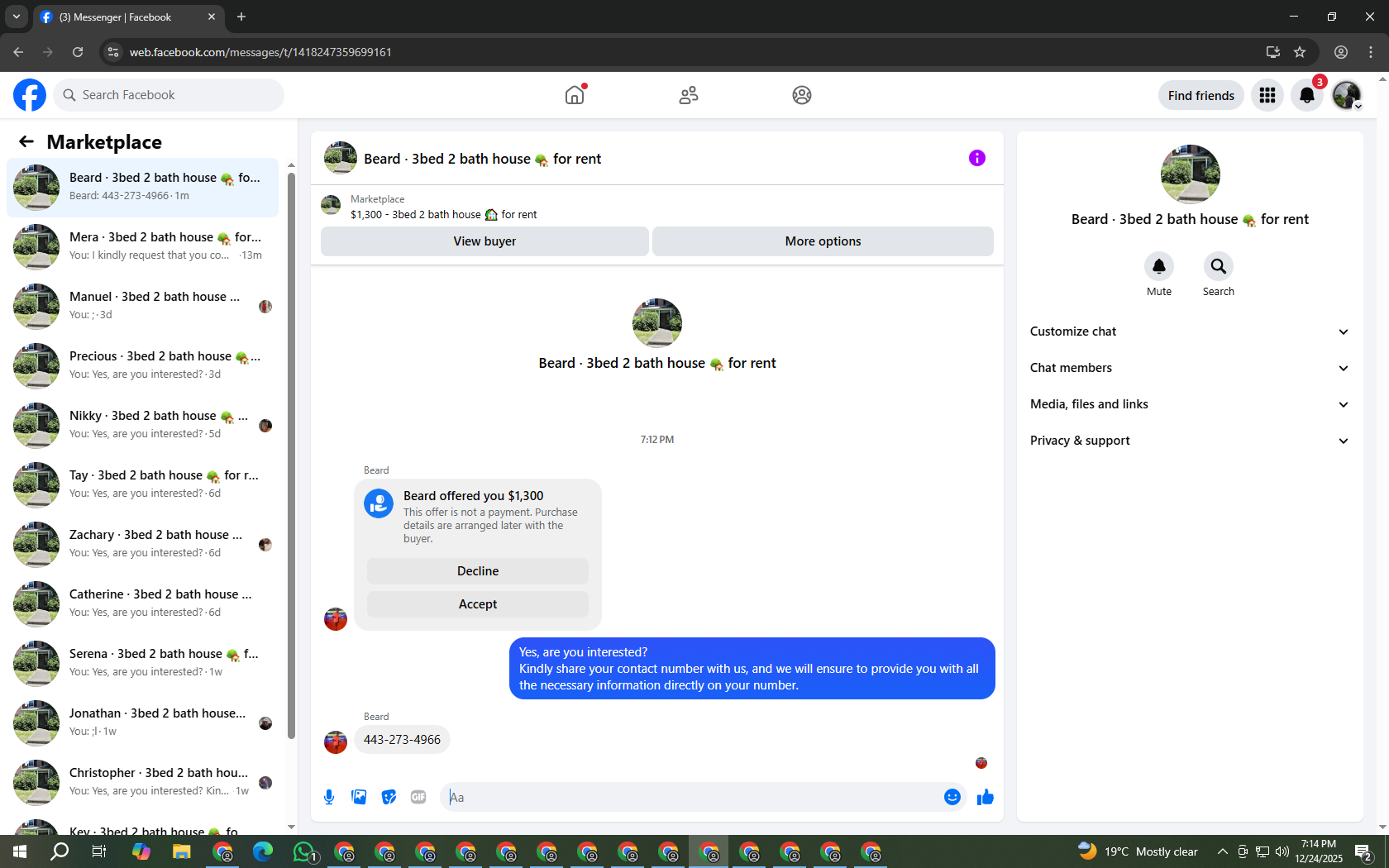Open conversation information purple icon
The width and height of the screenshot is (1389, 868).
977,158
